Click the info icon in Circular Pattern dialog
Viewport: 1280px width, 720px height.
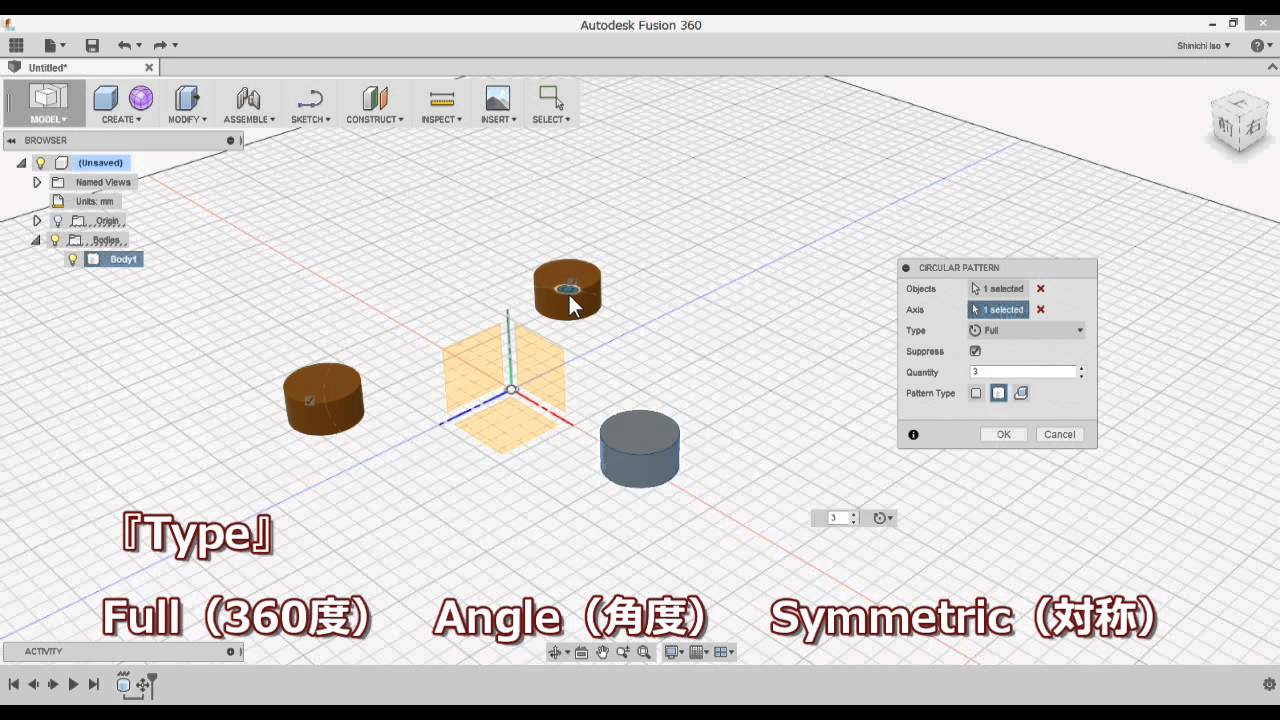click(x=913, y=435)
